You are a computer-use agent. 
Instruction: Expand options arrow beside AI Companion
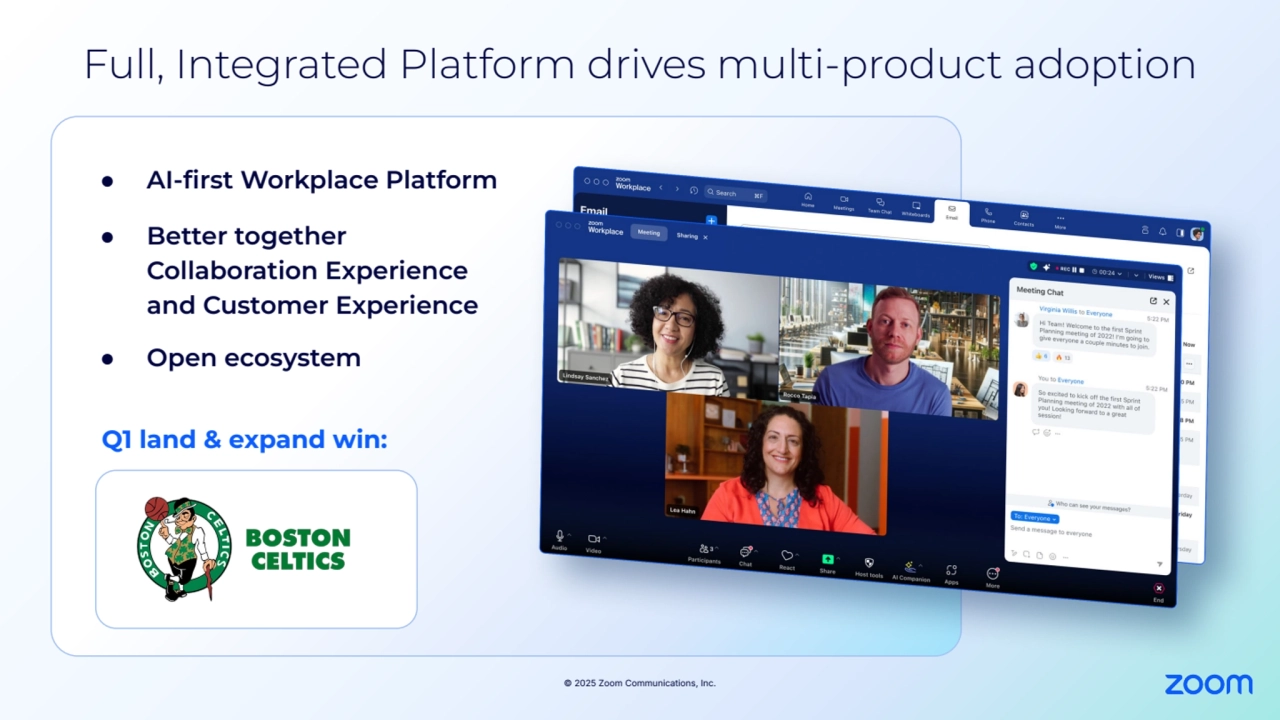[920, 565]
